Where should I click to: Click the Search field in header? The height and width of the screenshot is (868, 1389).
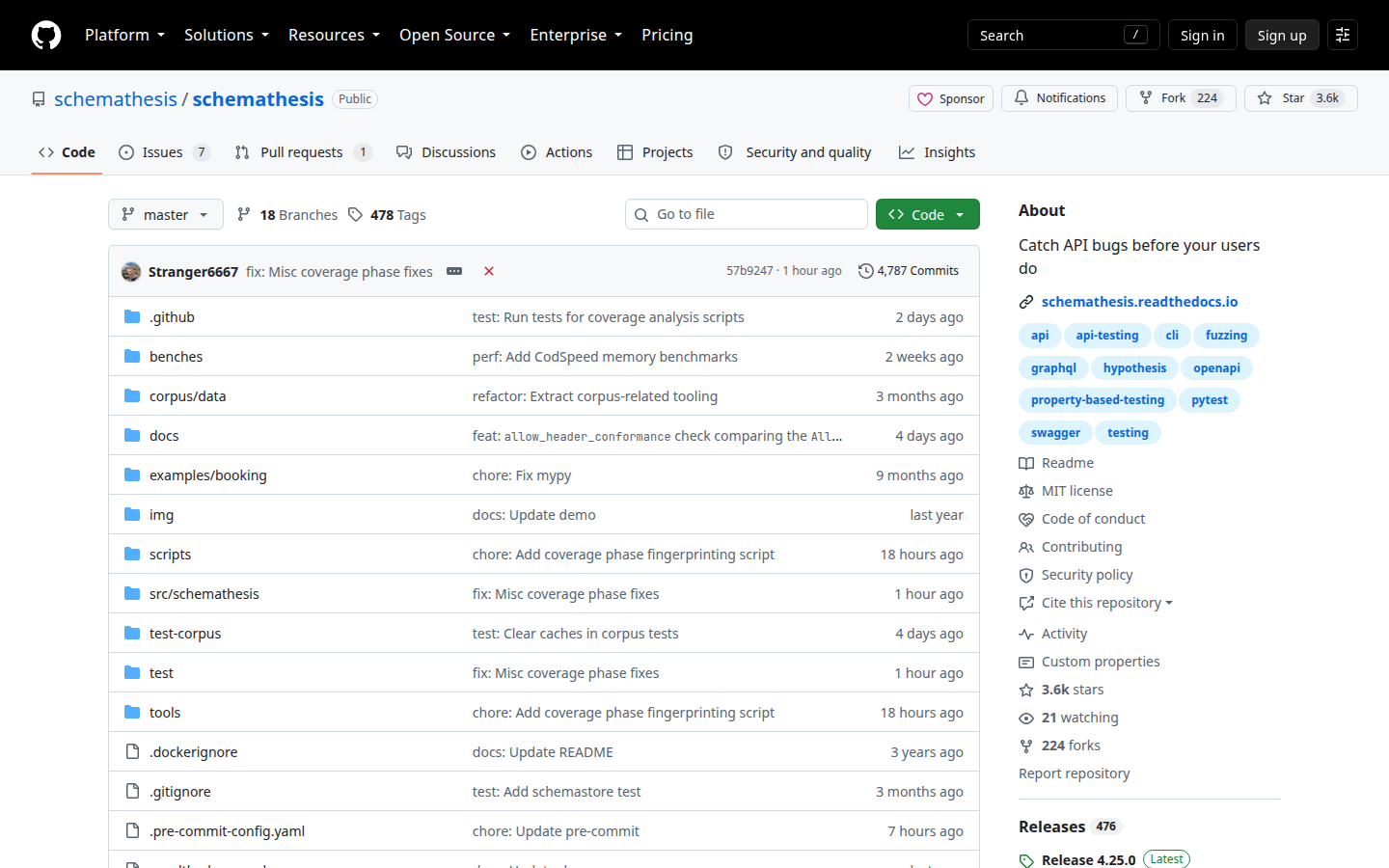pos(1063,35)
